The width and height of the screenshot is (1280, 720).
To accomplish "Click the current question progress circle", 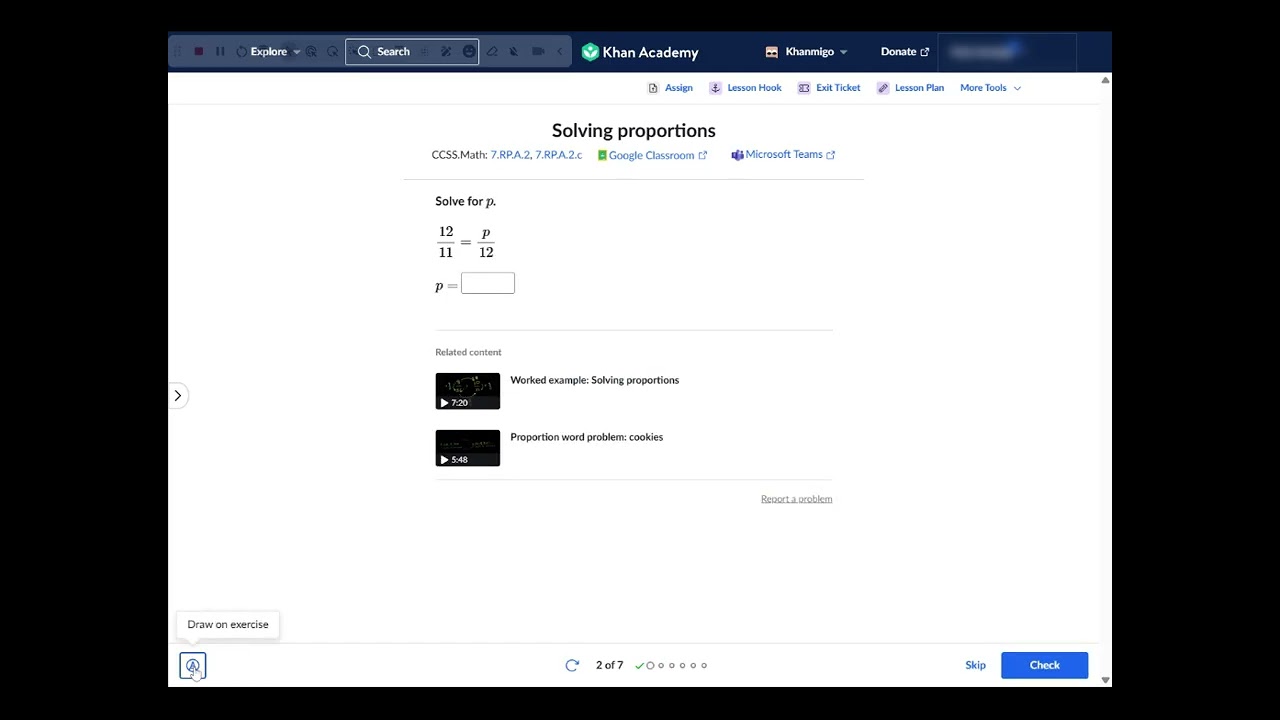I will tap(650, 665).
